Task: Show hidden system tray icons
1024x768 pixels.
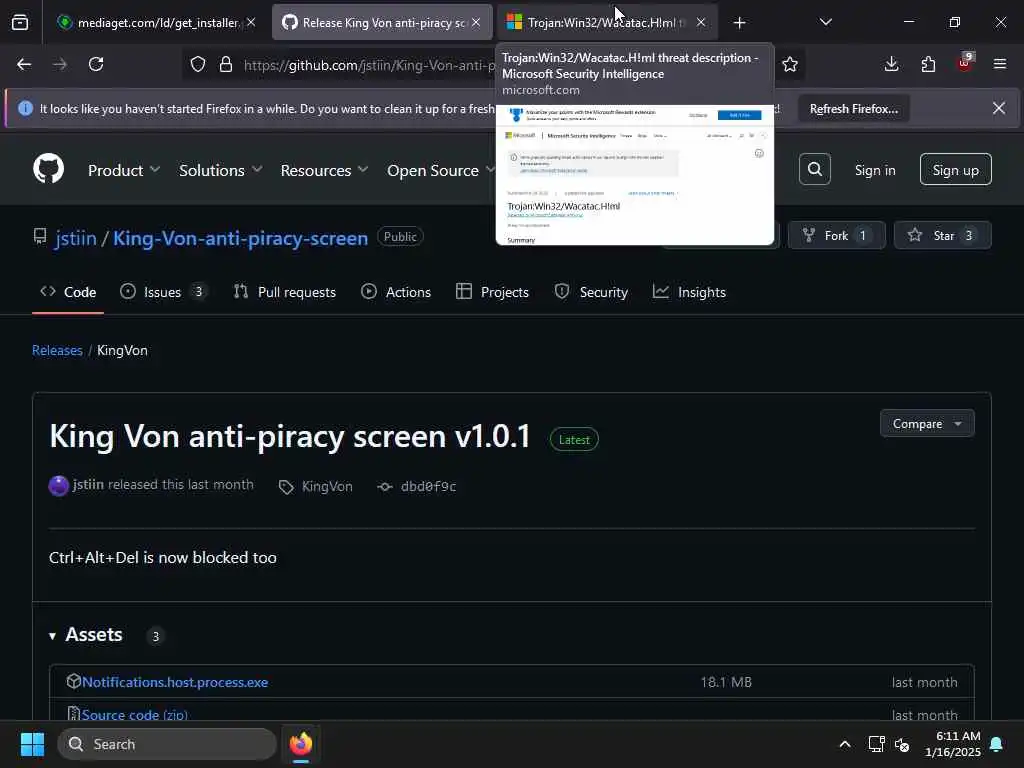Action: pos(844,744)
